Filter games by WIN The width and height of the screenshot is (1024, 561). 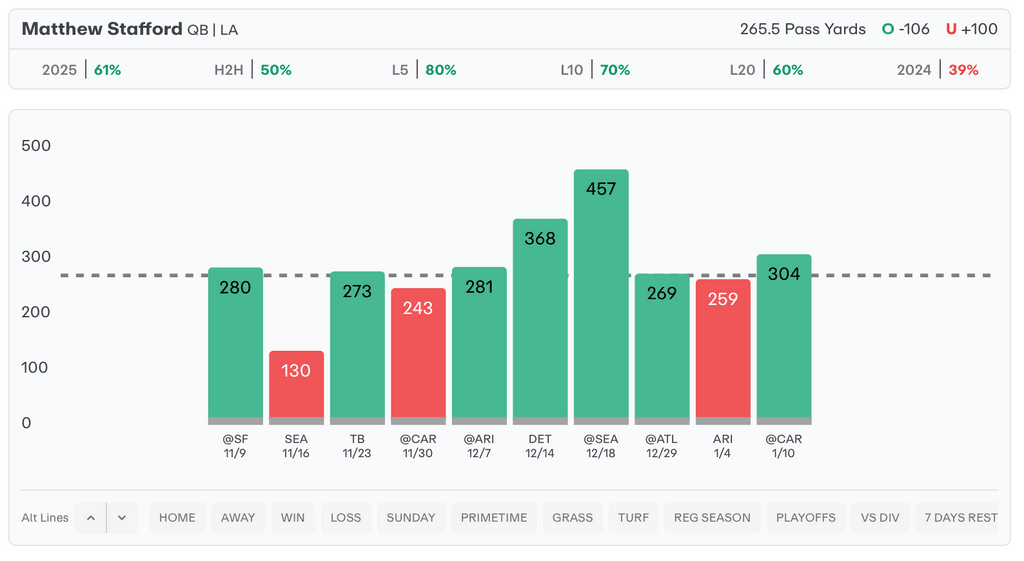coord(293,518)
